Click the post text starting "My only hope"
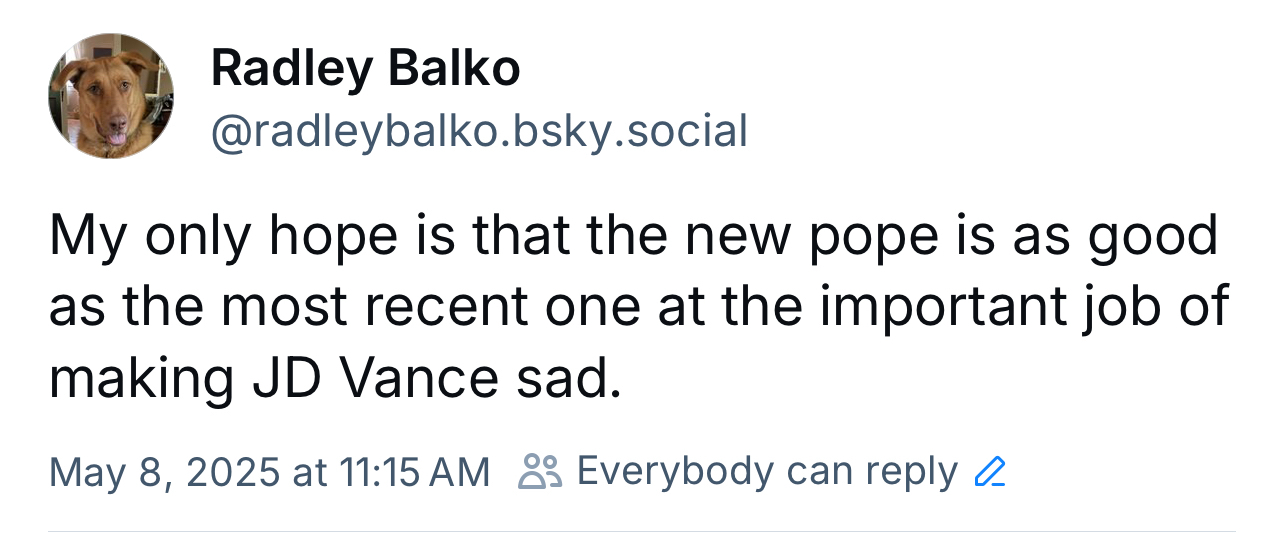The width and height of the screenshot is (1284, 534). (634, 306)
